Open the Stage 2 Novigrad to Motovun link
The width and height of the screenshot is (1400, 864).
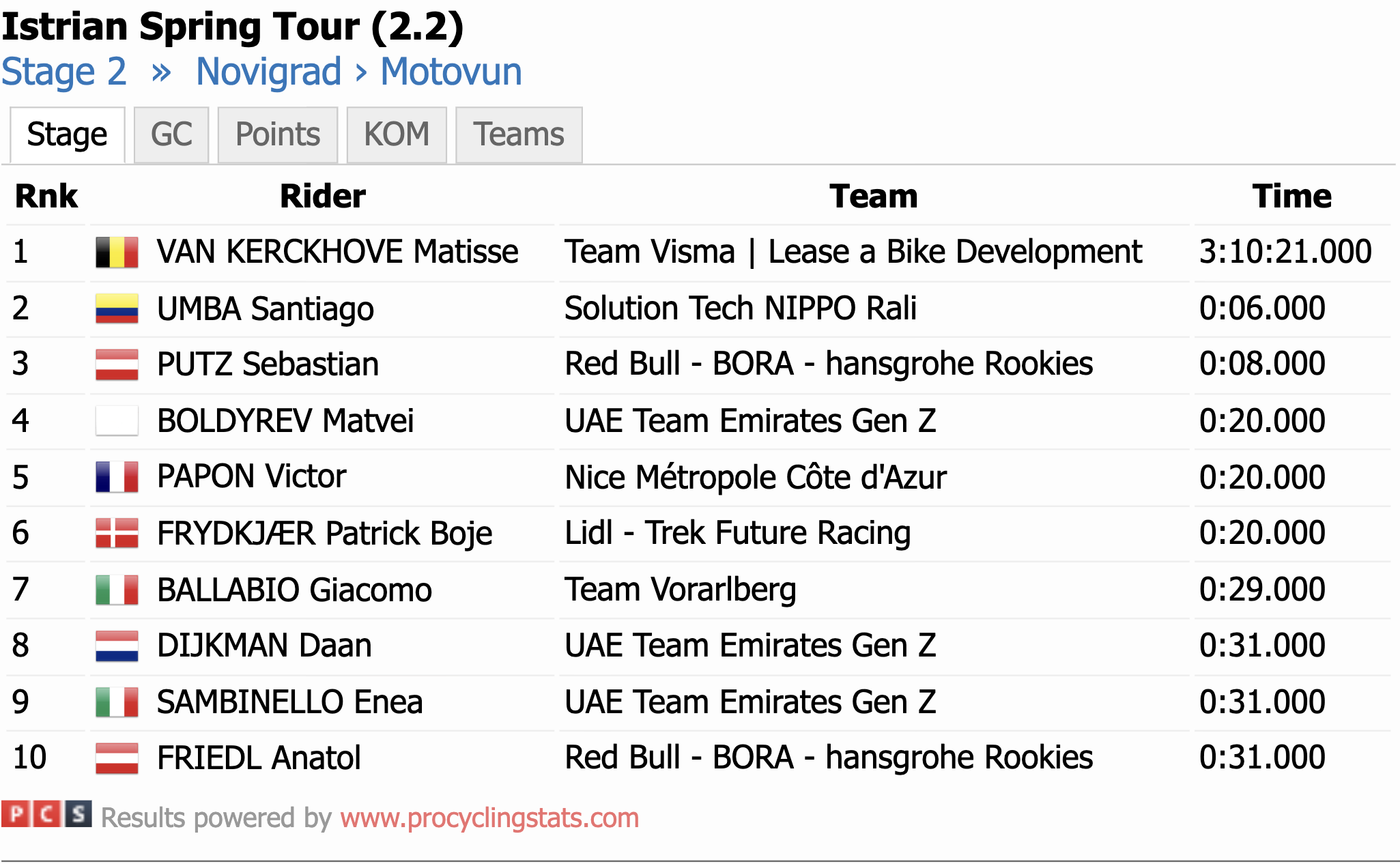click(x=261, y=72)
